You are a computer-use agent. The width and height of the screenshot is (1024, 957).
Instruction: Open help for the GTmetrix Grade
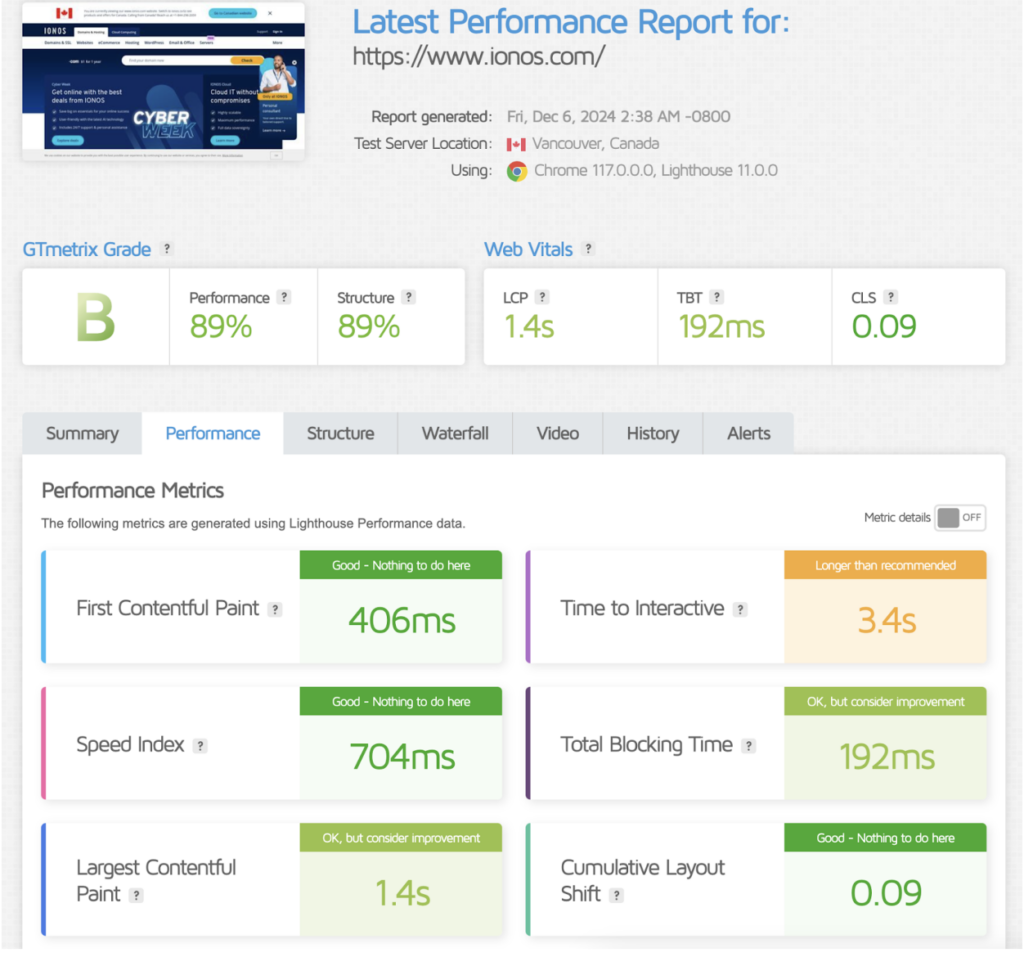pos(166,250)
